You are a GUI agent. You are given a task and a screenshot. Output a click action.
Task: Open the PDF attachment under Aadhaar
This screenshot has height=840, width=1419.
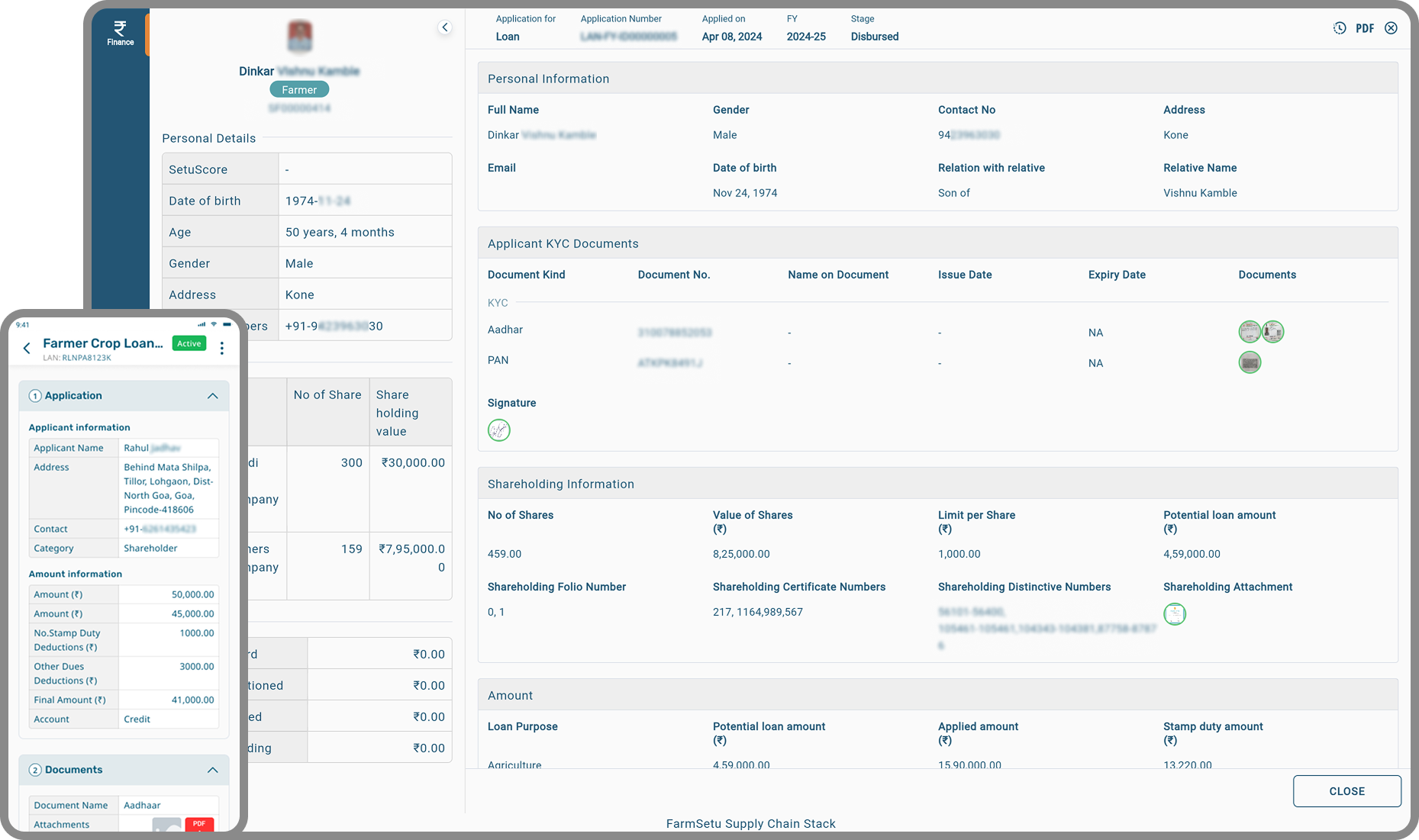coord(199,824)
